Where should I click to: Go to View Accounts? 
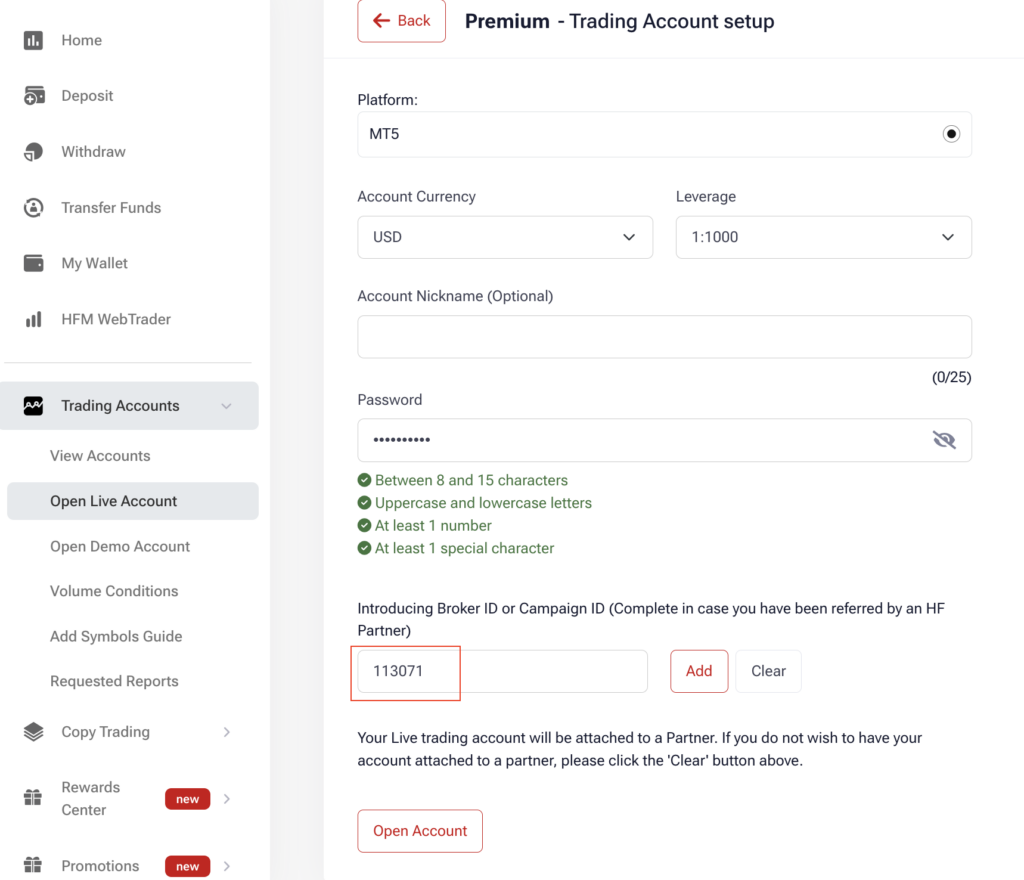(x=100, y=456)
